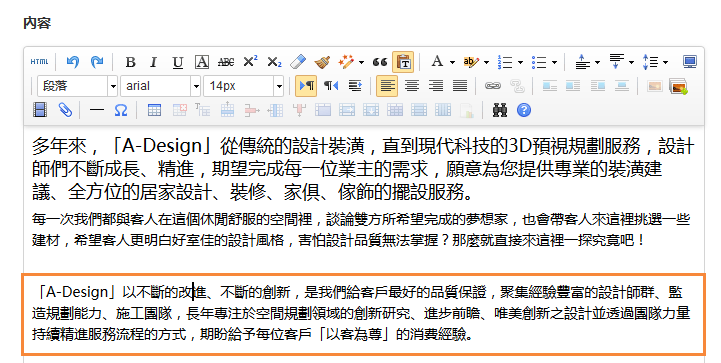Toggle subscript formatting
Viewport: 721px width, 363px height.
[x=274, y=62]
